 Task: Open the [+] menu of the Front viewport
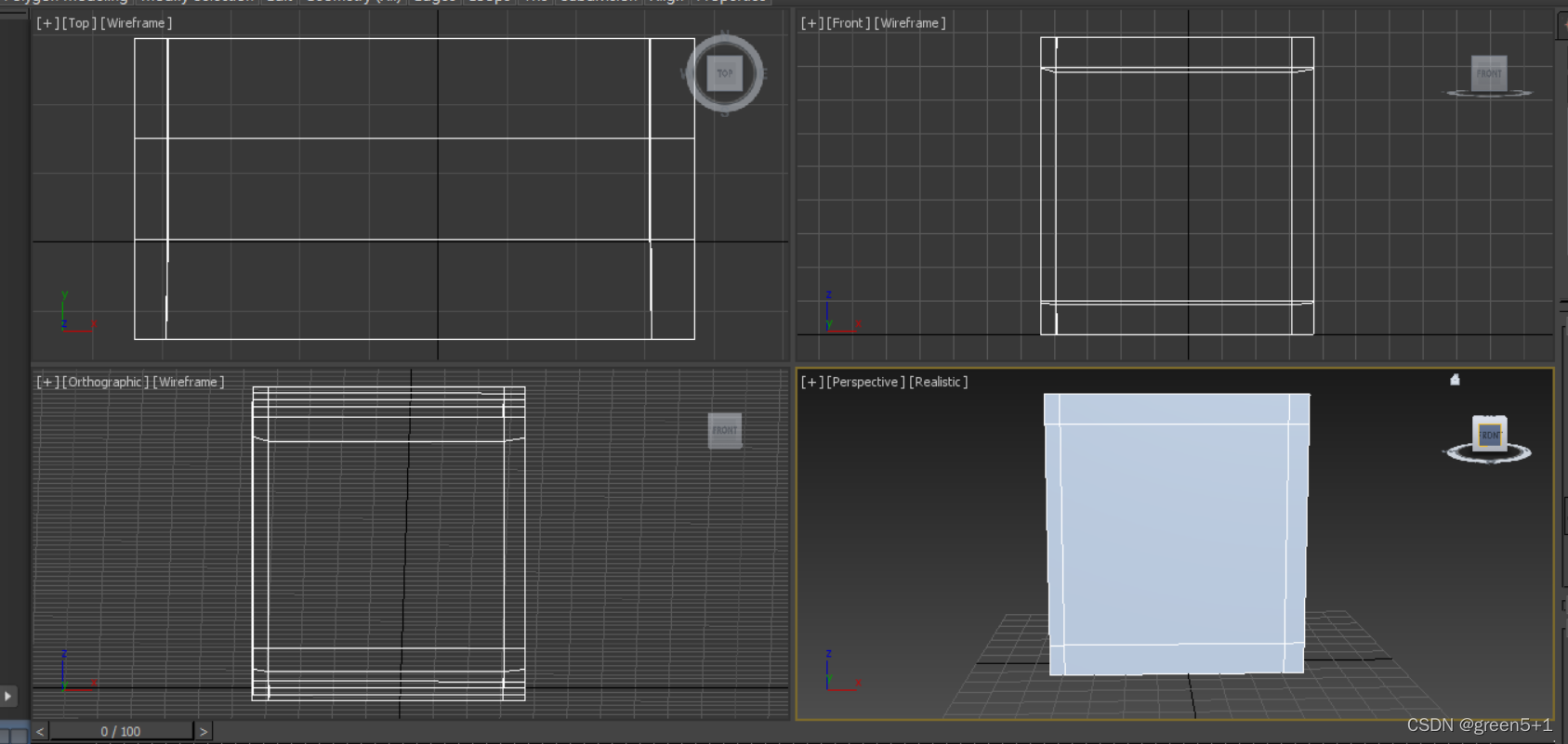[x=812, y=22]
